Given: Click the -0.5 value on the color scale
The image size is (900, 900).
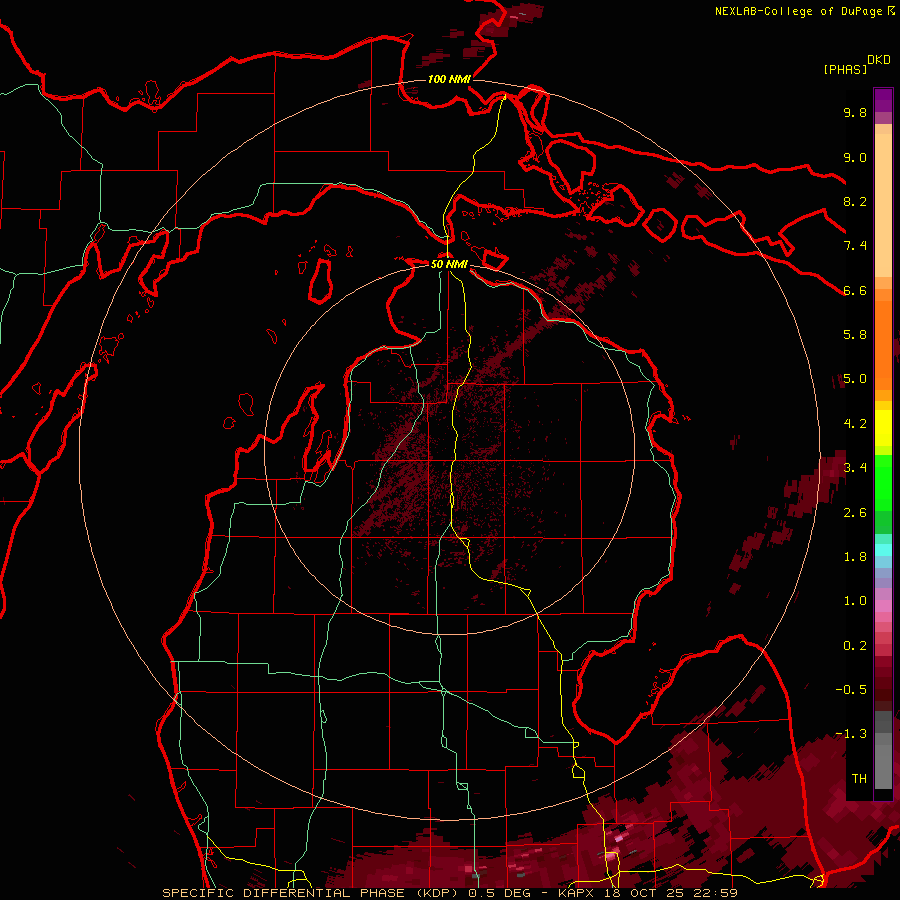Looking at the screenshot, I should pos(851,690).
